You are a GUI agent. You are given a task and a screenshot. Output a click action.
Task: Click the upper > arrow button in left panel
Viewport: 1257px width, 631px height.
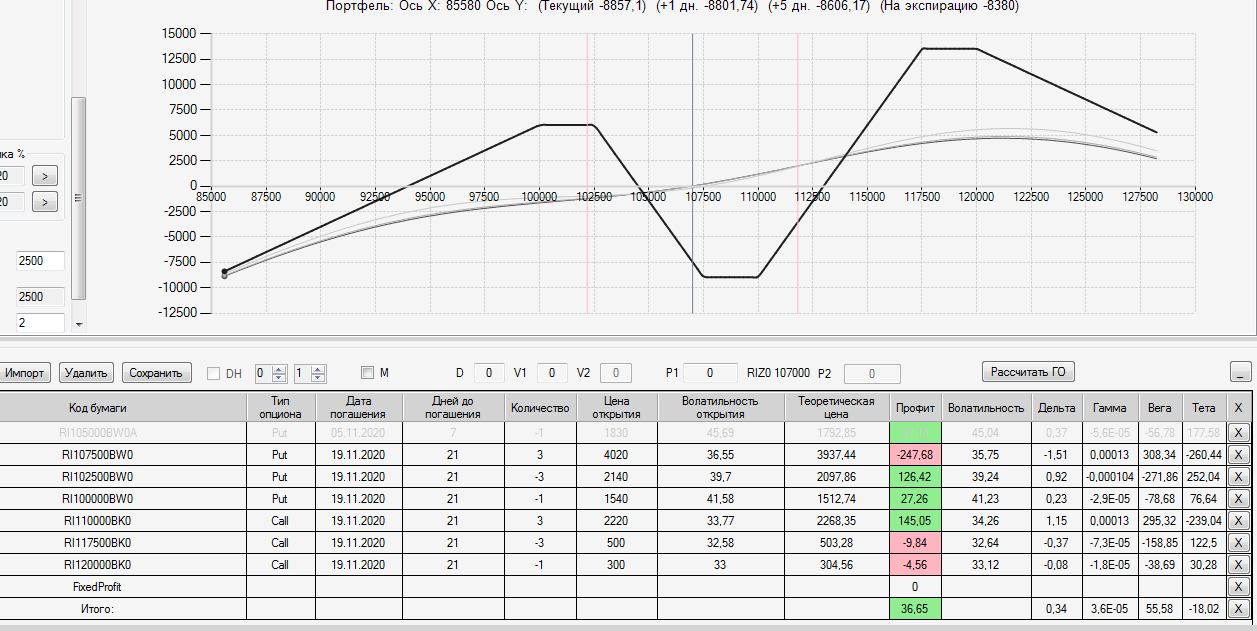pos(45,176)
